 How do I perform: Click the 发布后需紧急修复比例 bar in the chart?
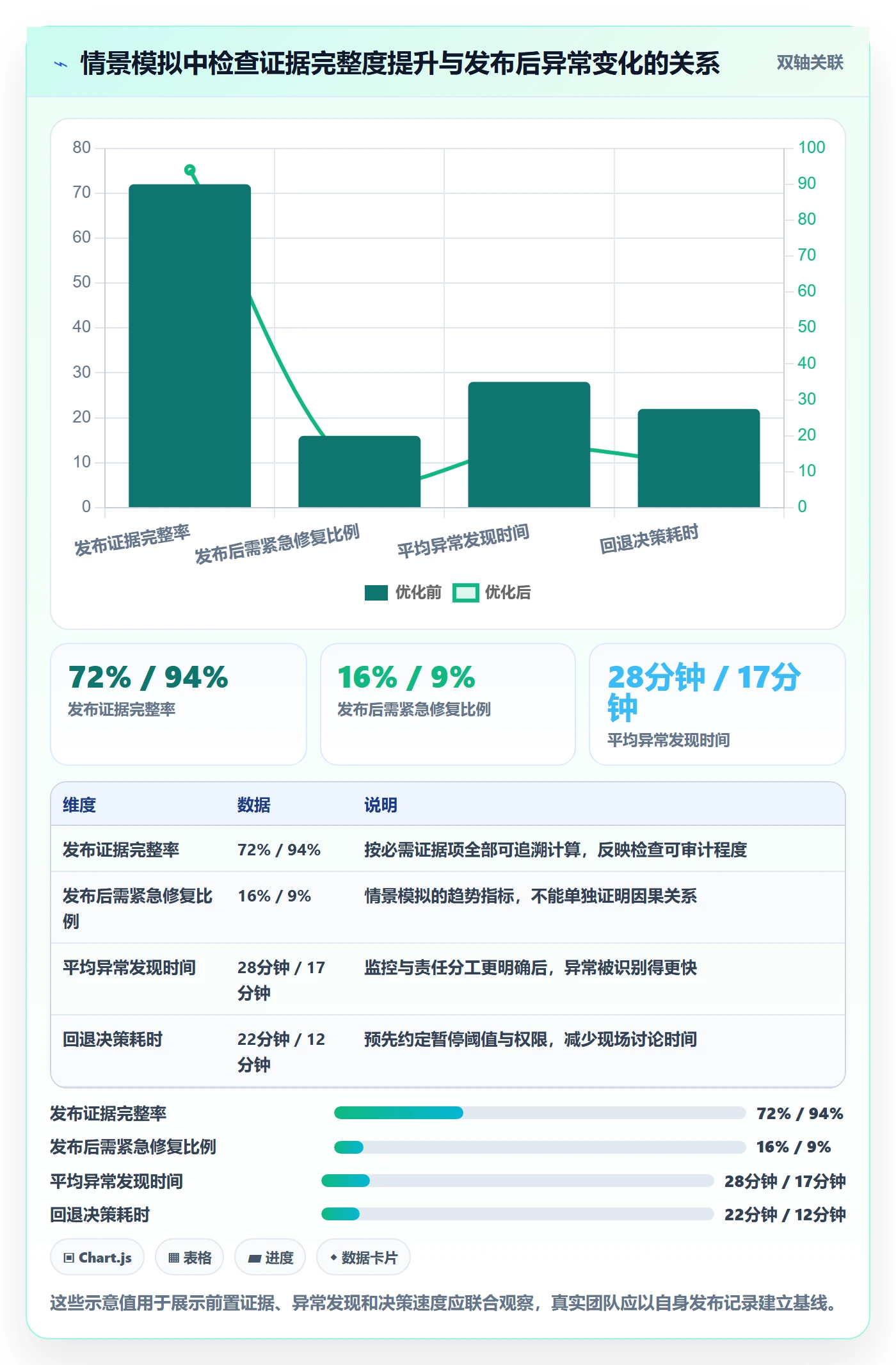359,471
